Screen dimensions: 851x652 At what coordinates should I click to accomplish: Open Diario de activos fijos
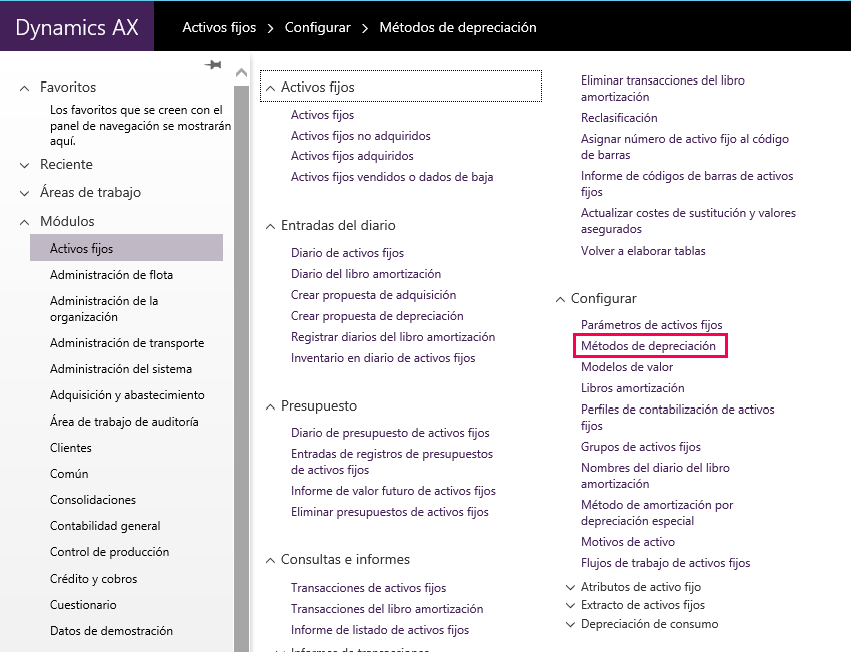point(347,253)
